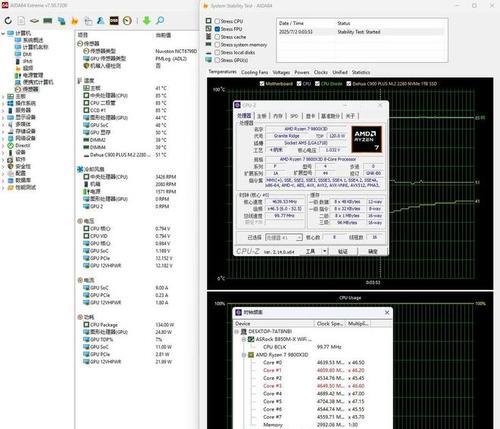Click the 电压 voltage section icon

click(80, 221)
